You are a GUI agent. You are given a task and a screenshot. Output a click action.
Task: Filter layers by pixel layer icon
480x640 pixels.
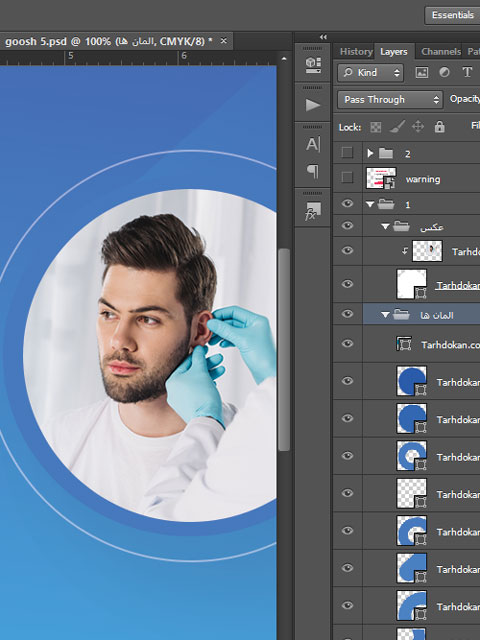coord(422,73)
